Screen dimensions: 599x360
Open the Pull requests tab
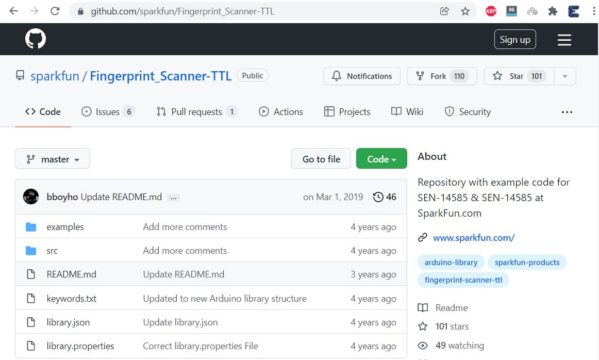[196, 112]
